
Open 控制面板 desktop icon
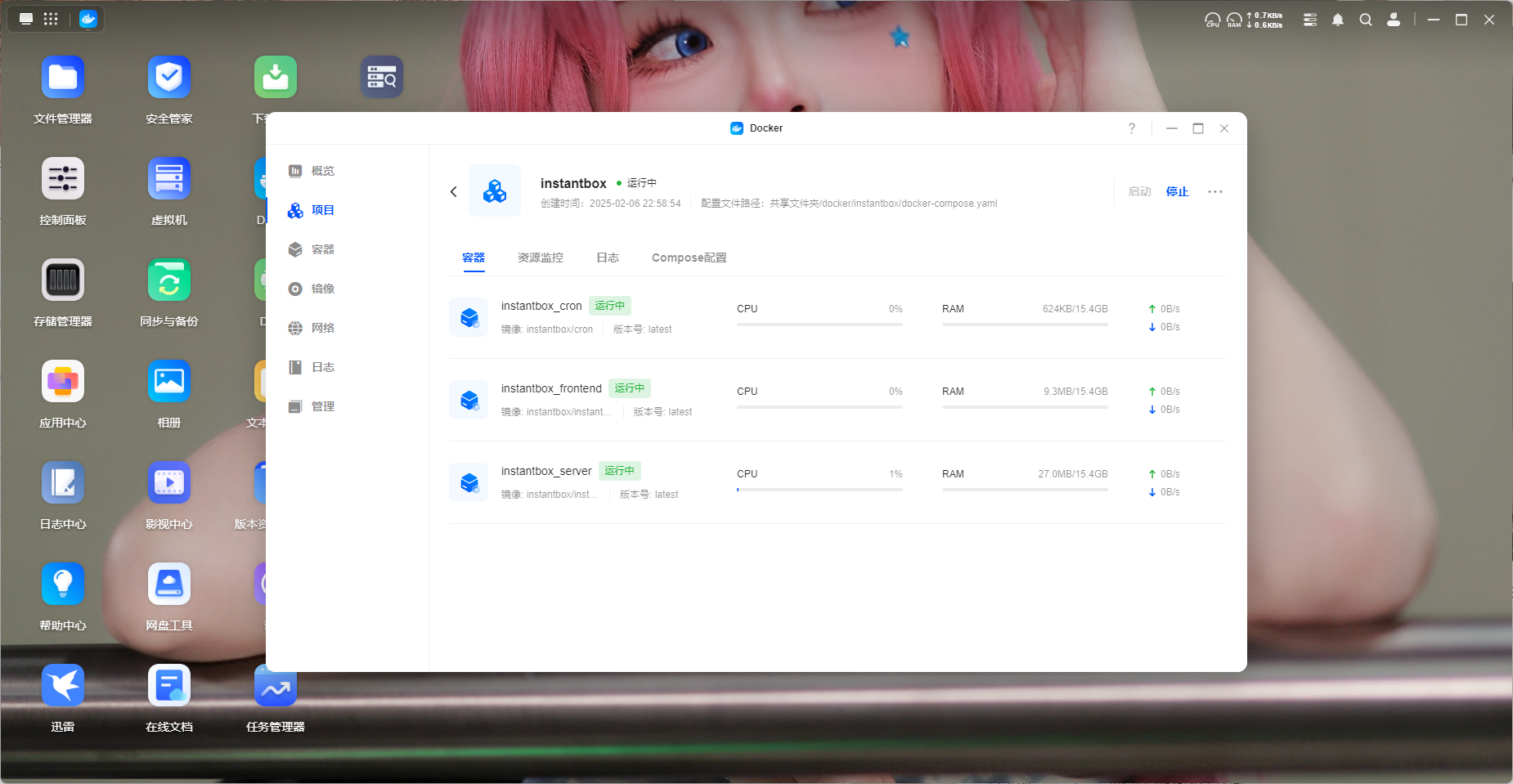[63, 178]
